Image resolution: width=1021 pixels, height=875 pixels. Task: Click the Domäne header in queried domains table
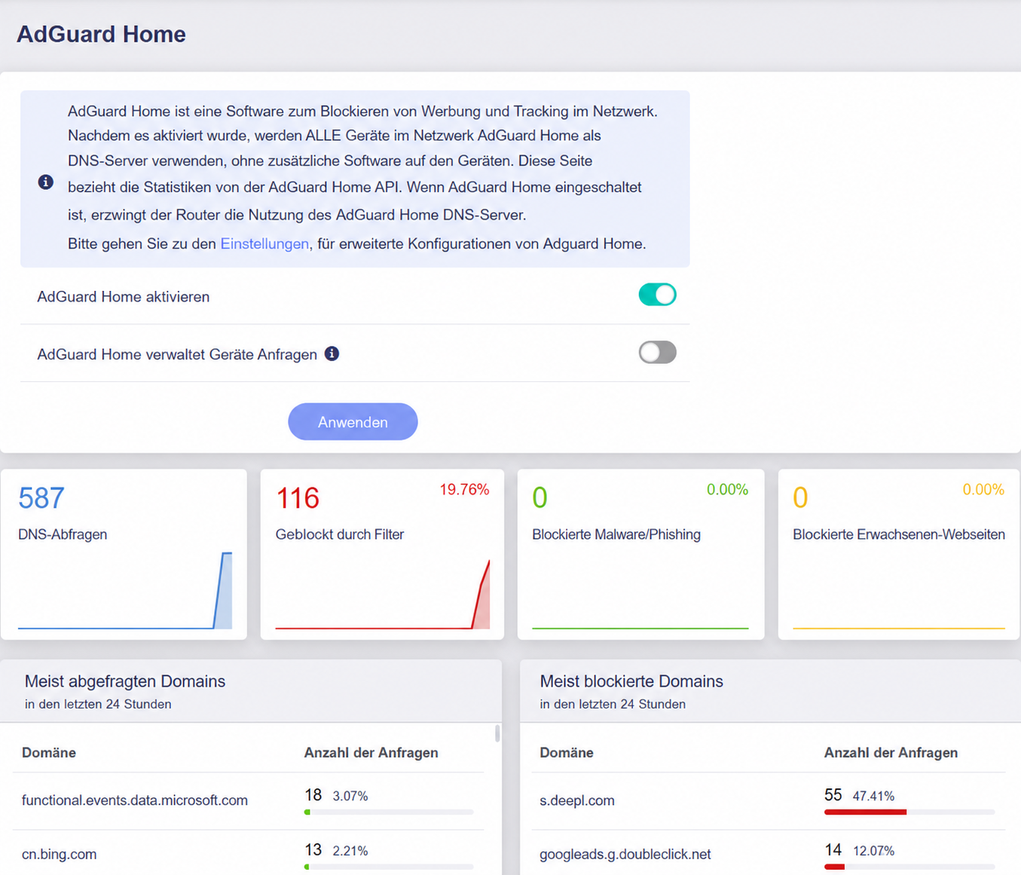pyautogui.click(x=49, y=753)
